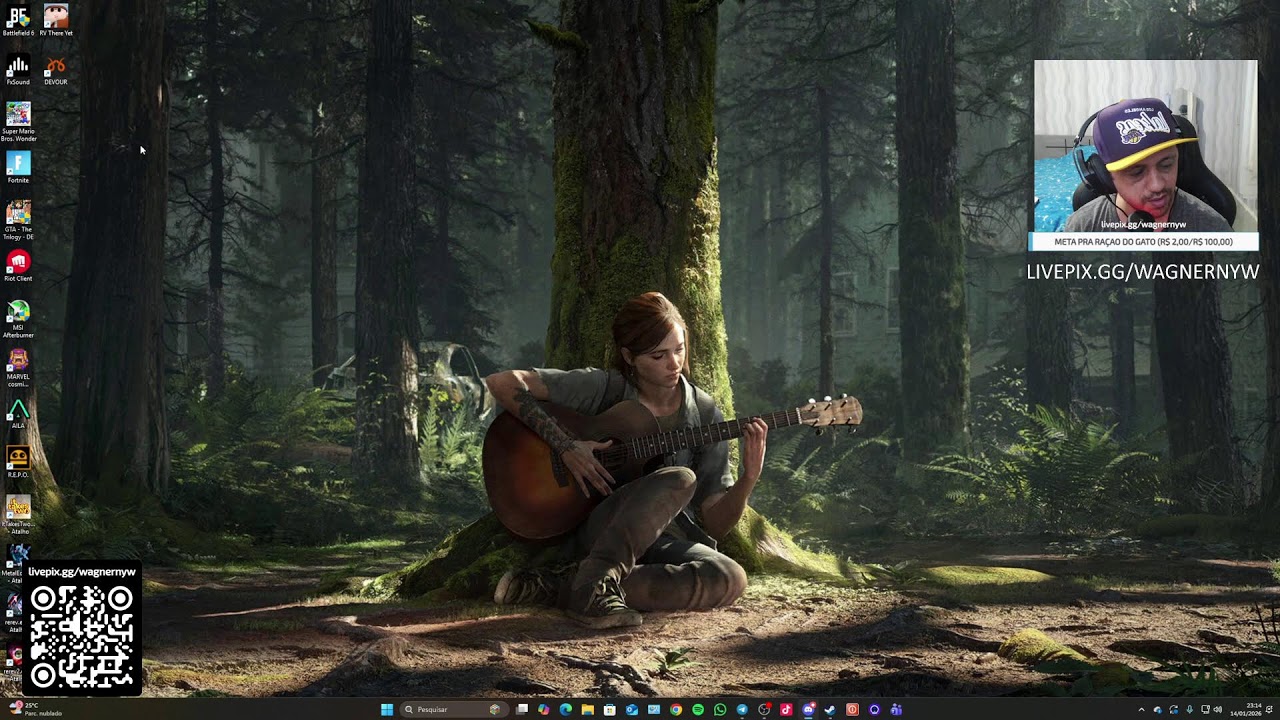
Task: Select the Super Mario Bros. Wonder icon
Action: 18,122
